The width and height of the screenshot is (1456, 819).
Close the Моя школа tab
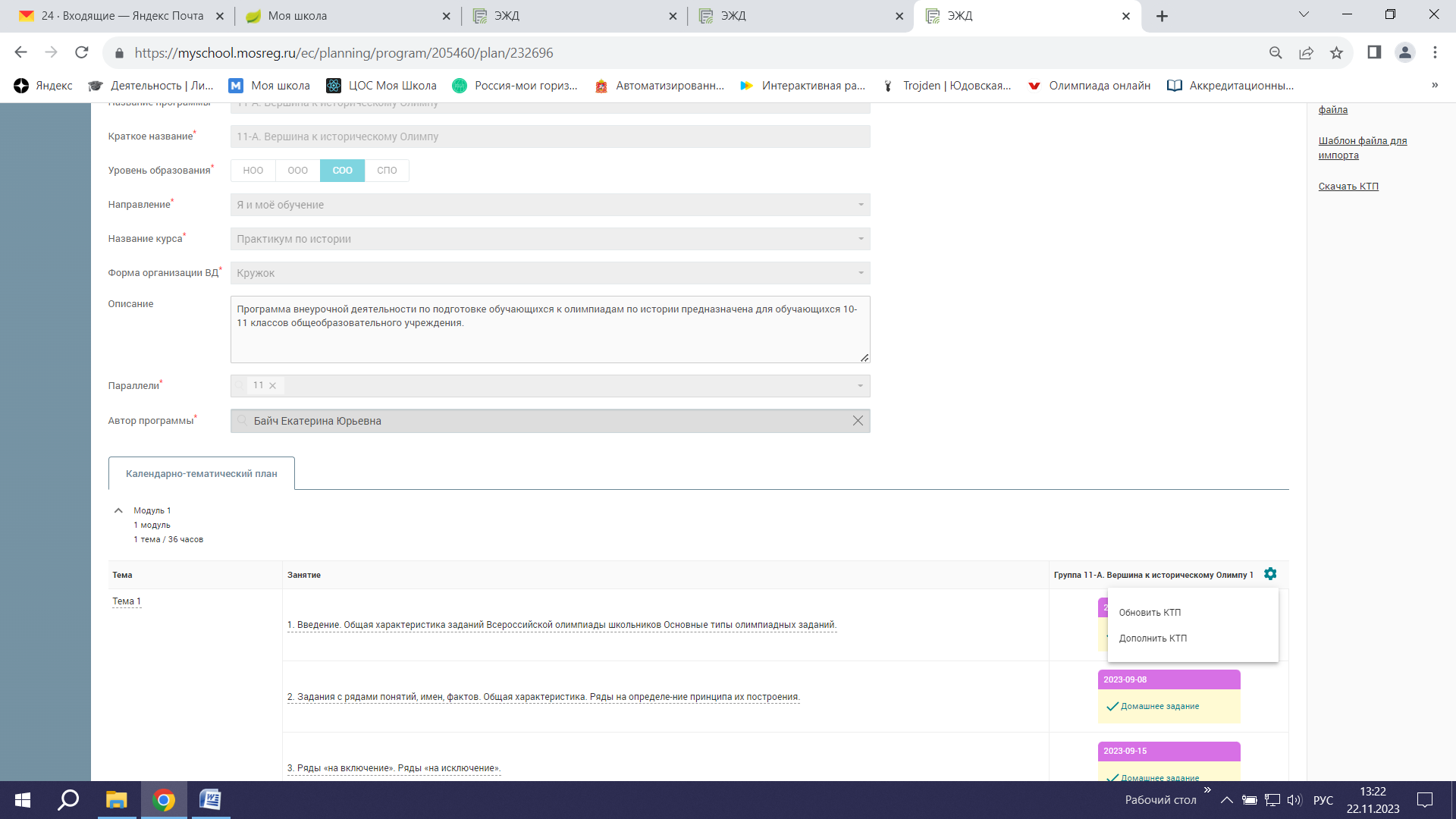point(446,16)
